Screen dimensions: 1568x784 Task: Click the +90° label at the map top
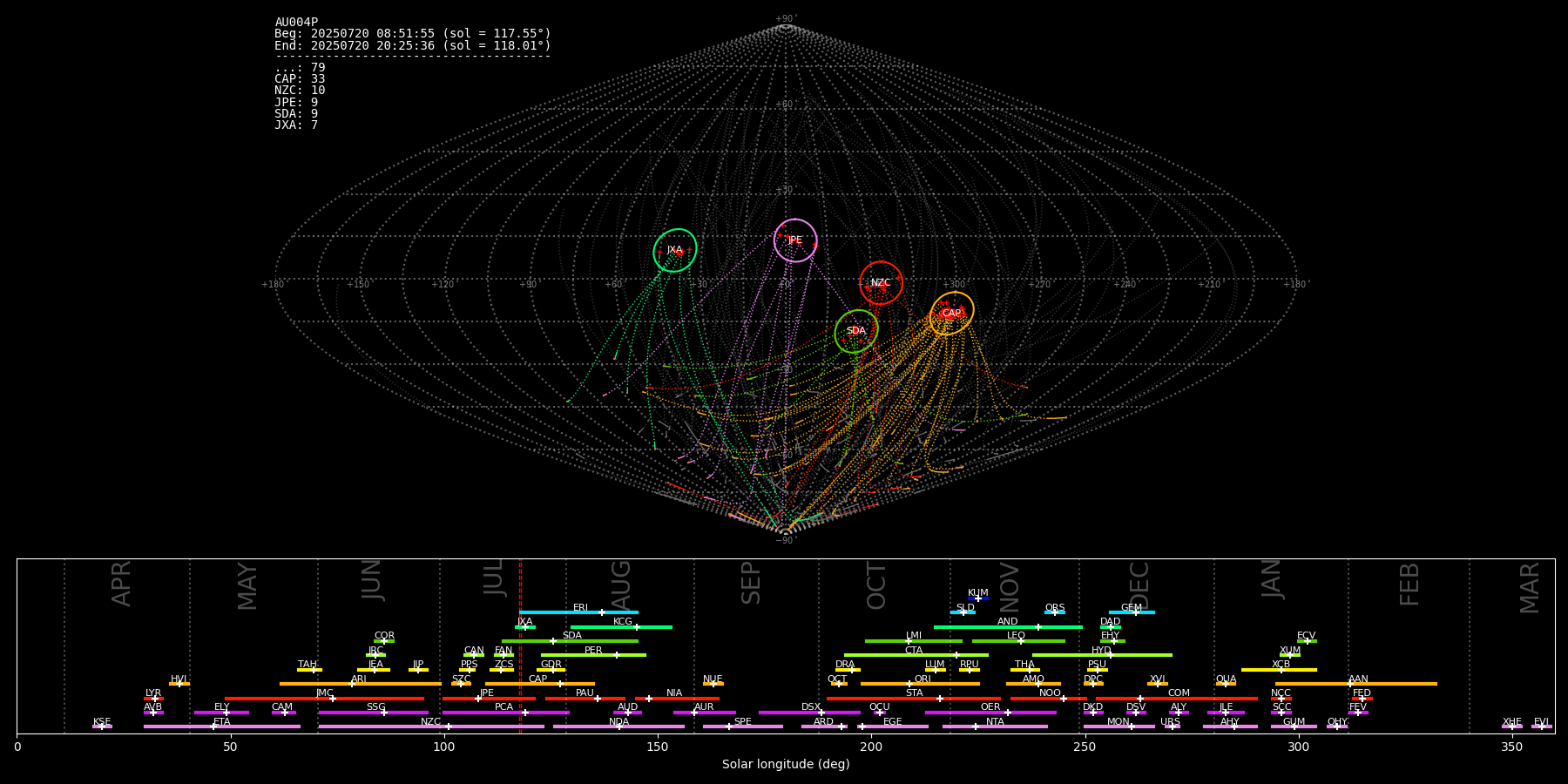tap(785, 19)
